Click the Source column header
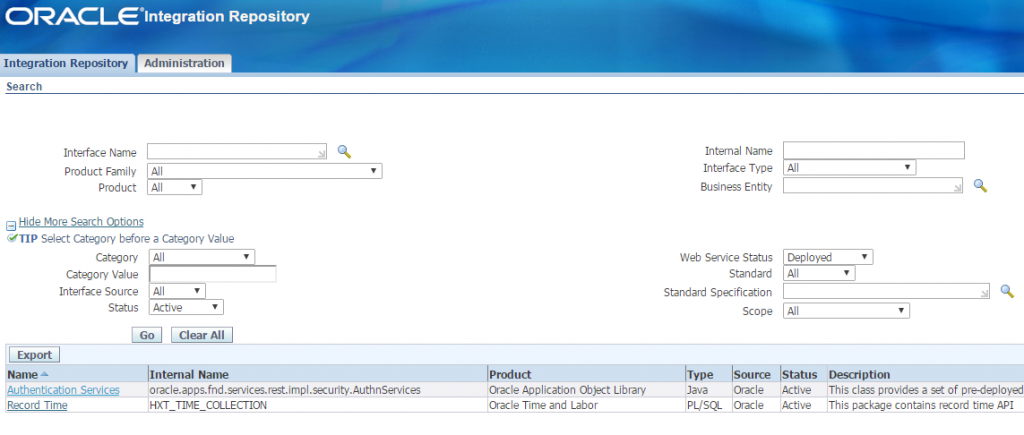The image size is (1024, 435). click(752, 375)
